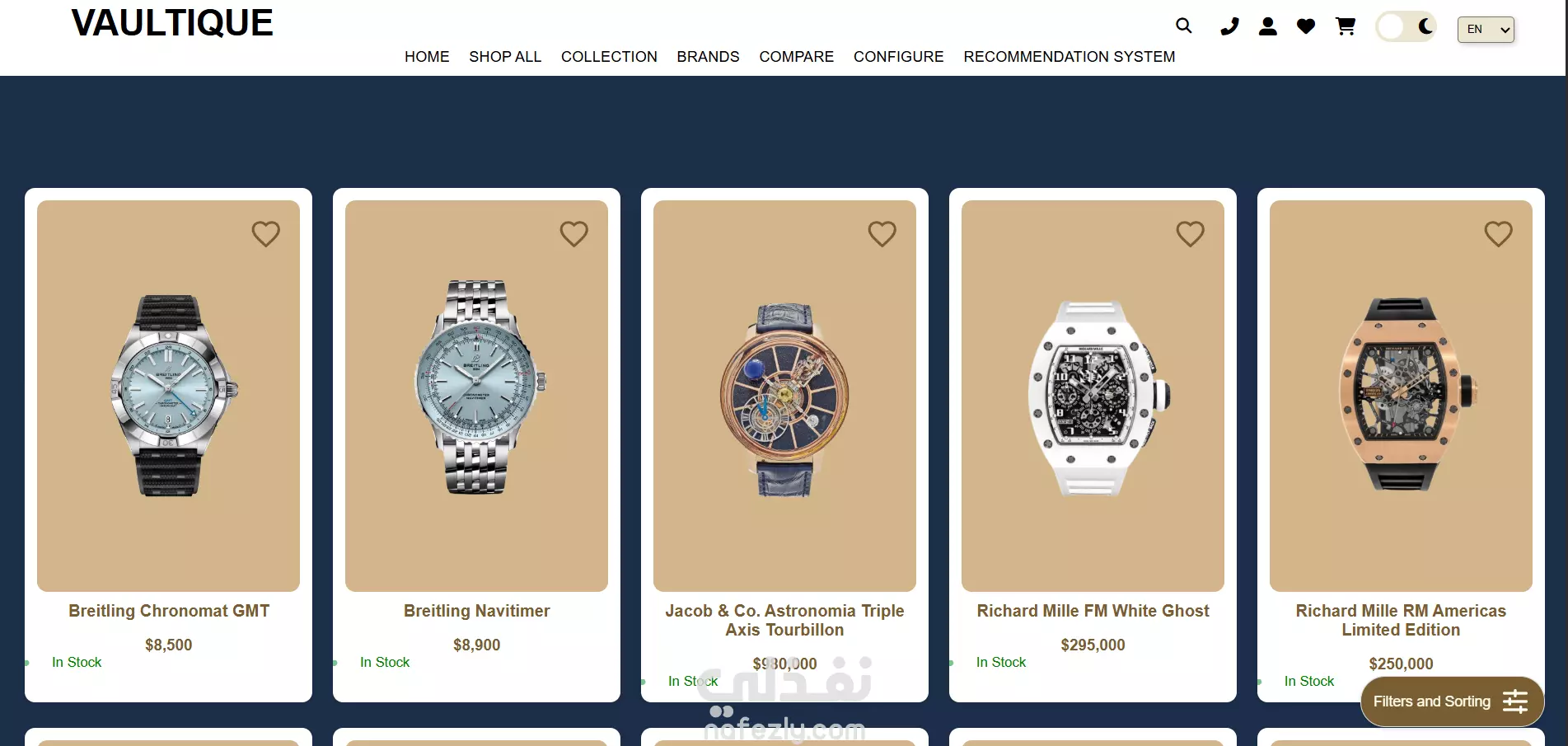Heart the Jacob & Co. Astronomia watch
Viewport: 1568px width, 746px height.
[x=882, y=234]
